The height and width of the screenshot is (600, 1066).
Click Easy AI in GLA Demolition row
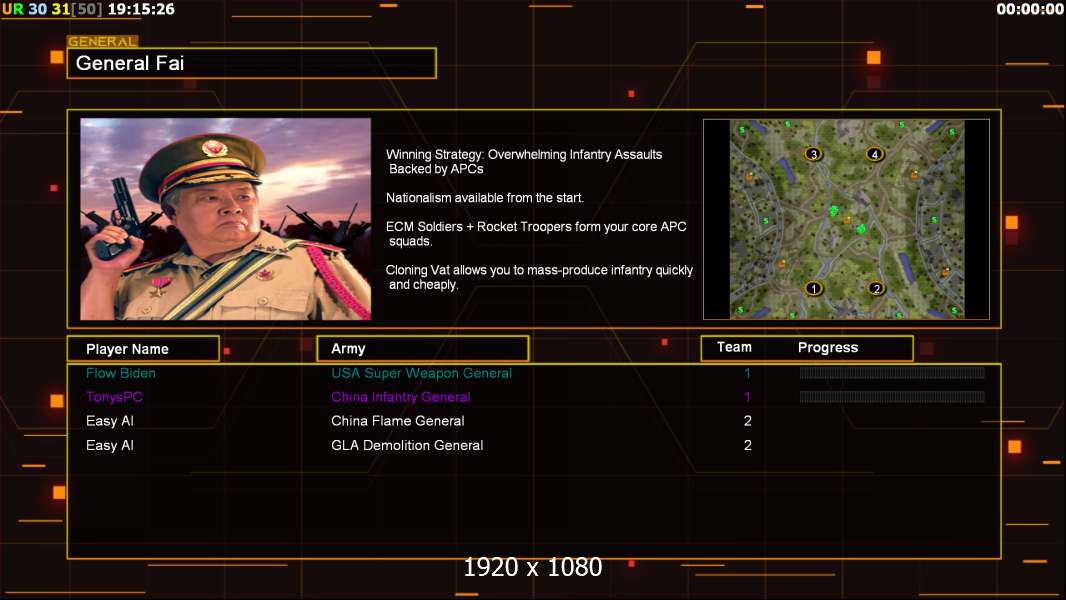[110, 446]
